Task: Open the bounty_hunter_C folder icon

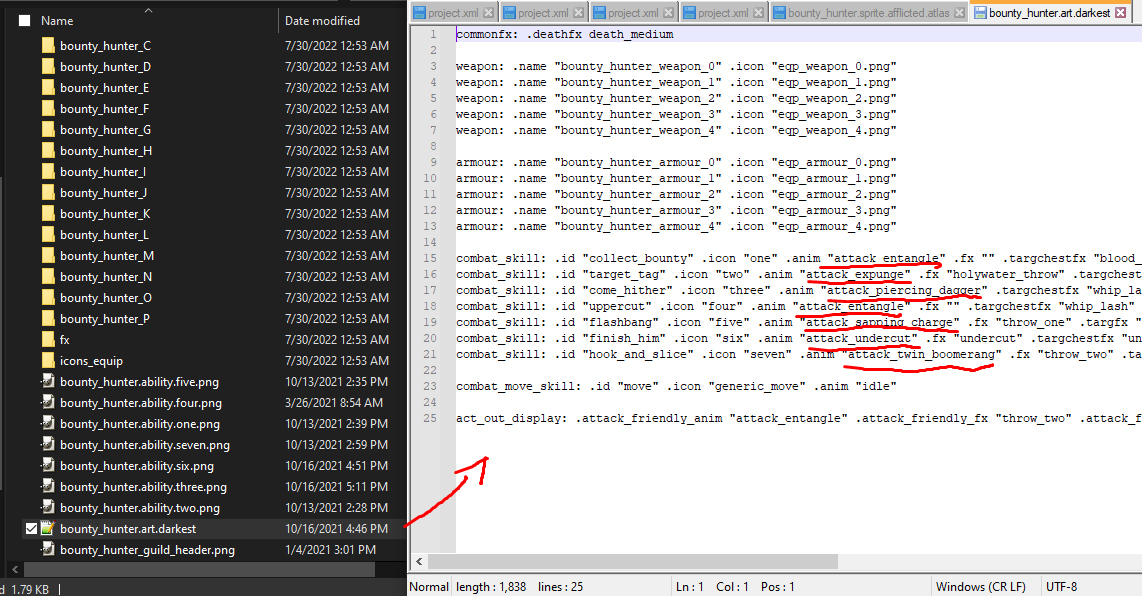Action: (48, 46)
